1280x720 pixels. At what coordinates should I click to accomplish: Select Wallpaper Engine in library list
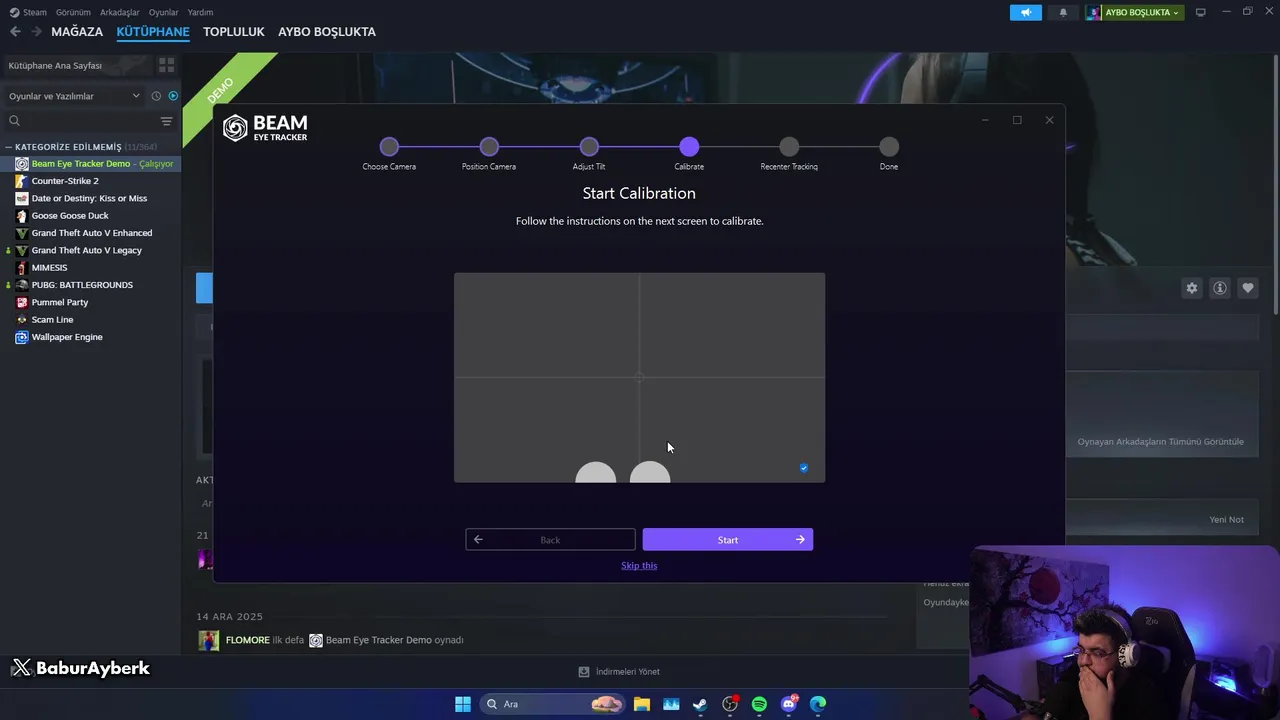click(x=67, y=337)
